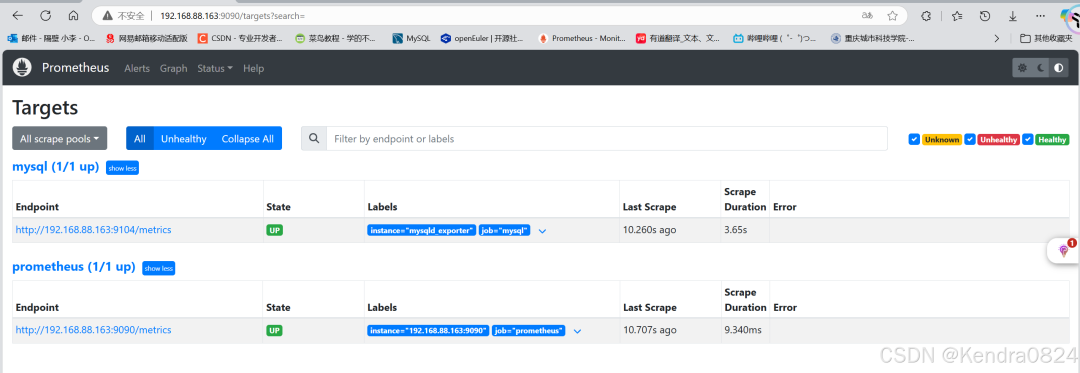This screenshot has width=1080, height=373.
Task: Open All scrape pools dropdown
Action: tap(59, 138)
